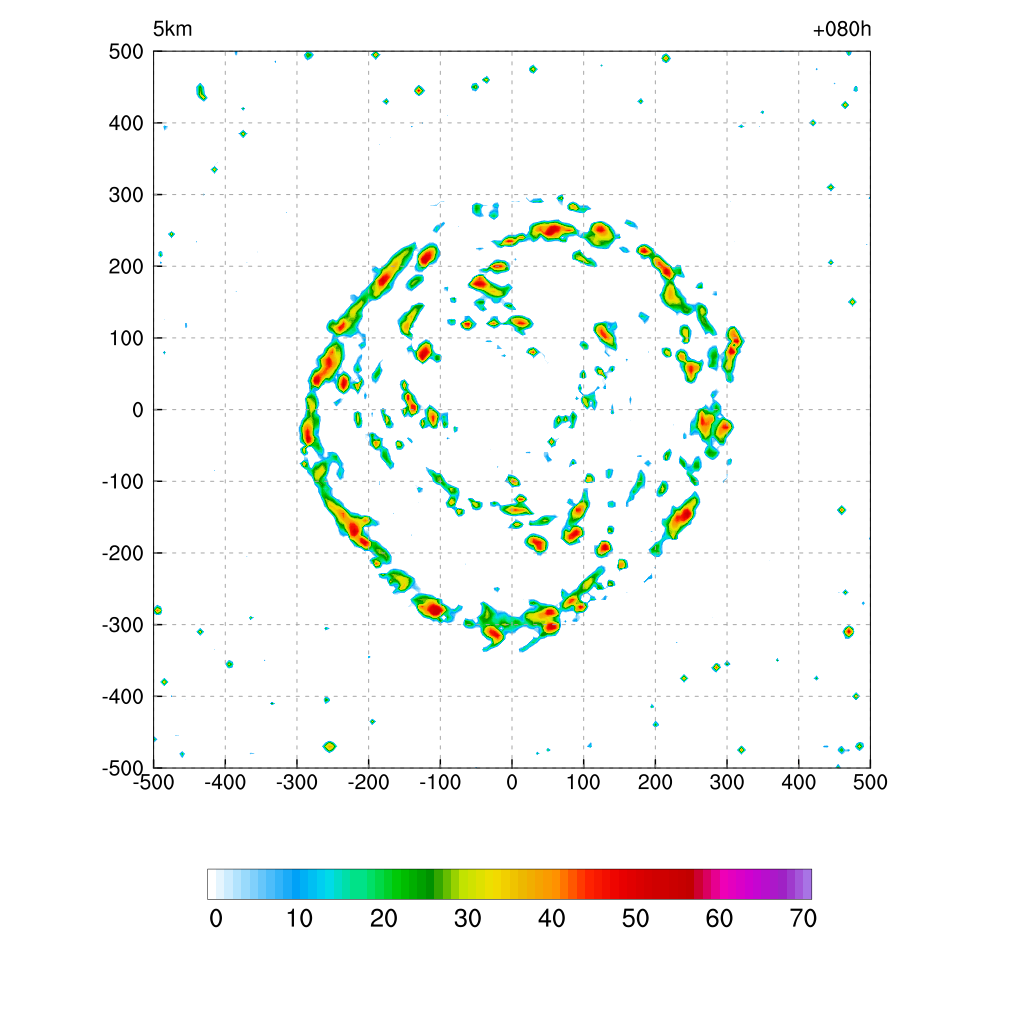The image size is (1024, 1024).
Task: Click the 0 tick label on the y-axis
Action: point(138,410)
